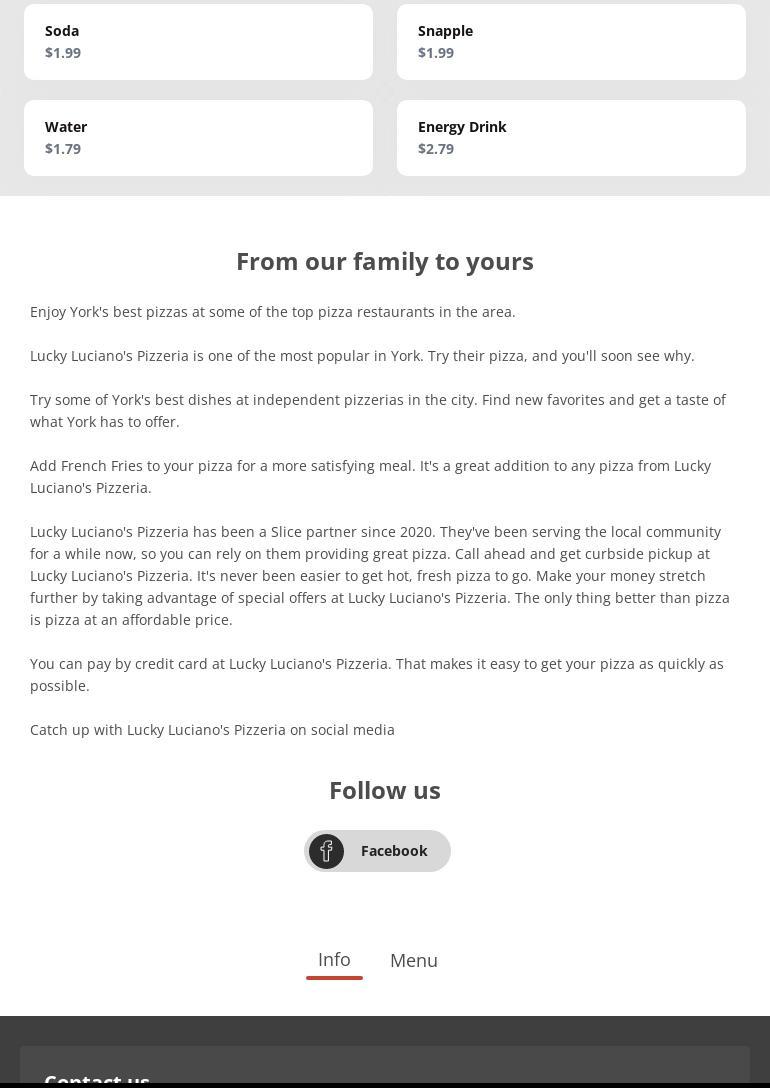Click the 'Try some of York's best dishes' paragraph
Screen dimensions: 770x1088
pyautogui.click(x=378, y=410)
